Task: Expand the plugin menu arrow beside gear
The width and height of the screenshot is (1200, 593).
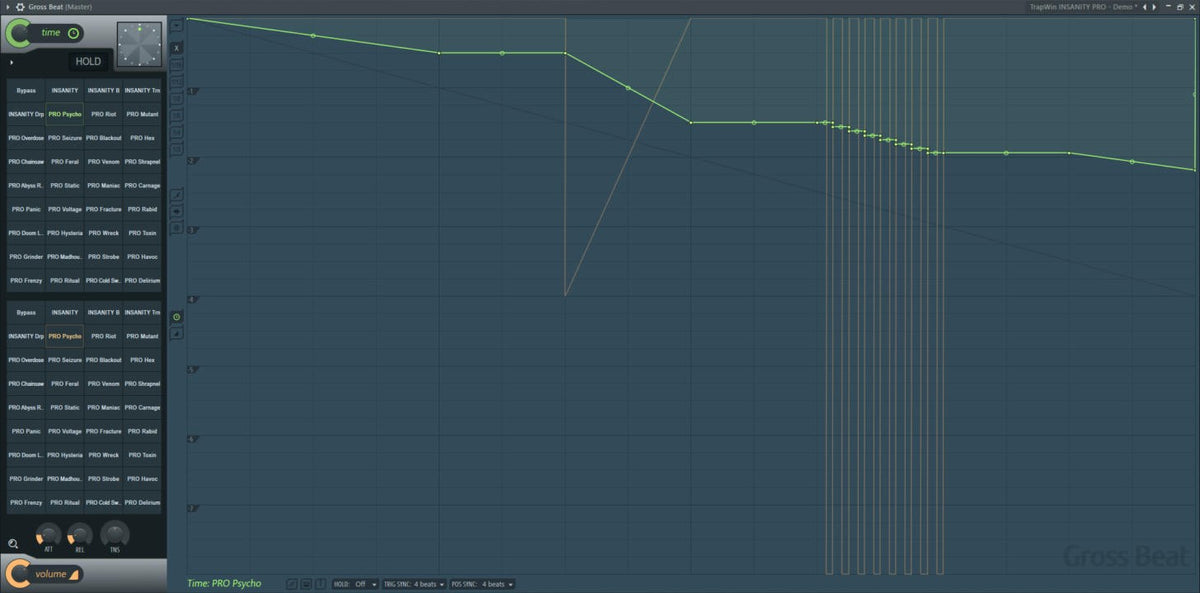Action: point(7,6)
